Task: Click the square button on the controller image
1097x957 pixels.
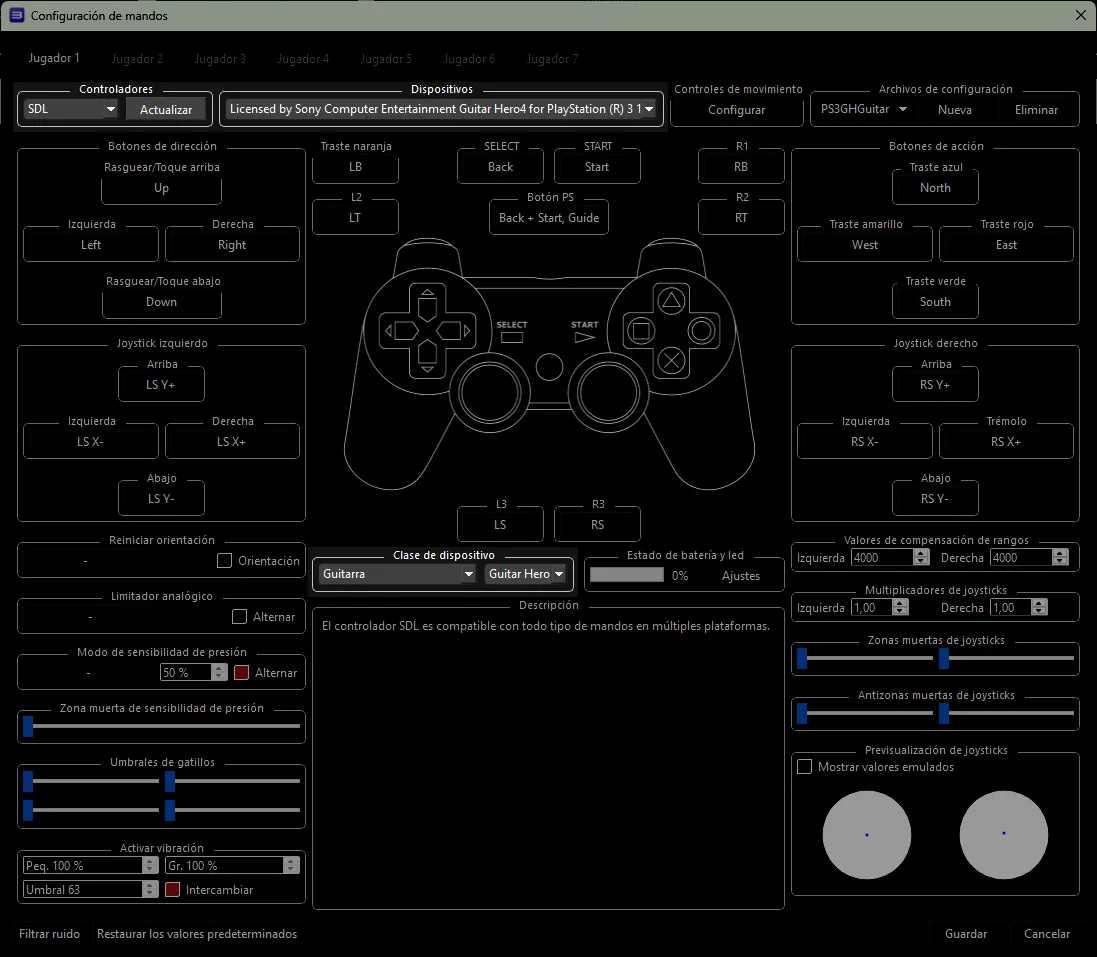Action: pyautogui.click(x=640, y=331)
